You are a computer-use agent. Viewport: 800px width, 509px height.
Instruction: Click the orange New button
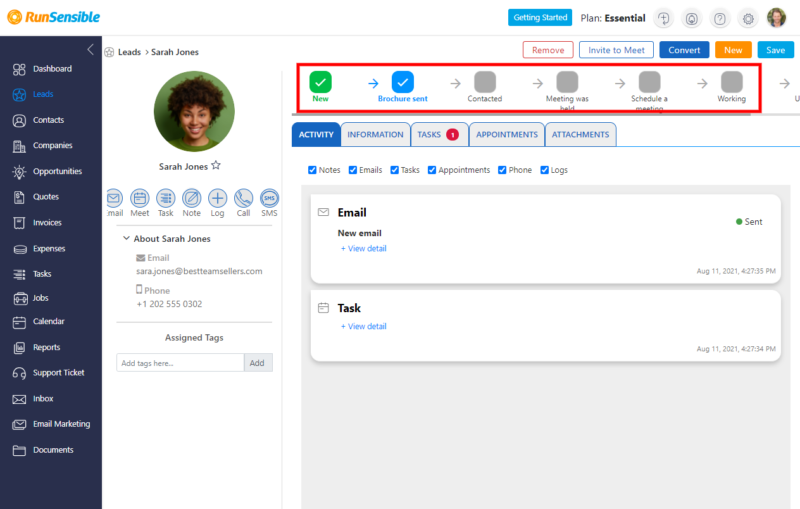733,50
